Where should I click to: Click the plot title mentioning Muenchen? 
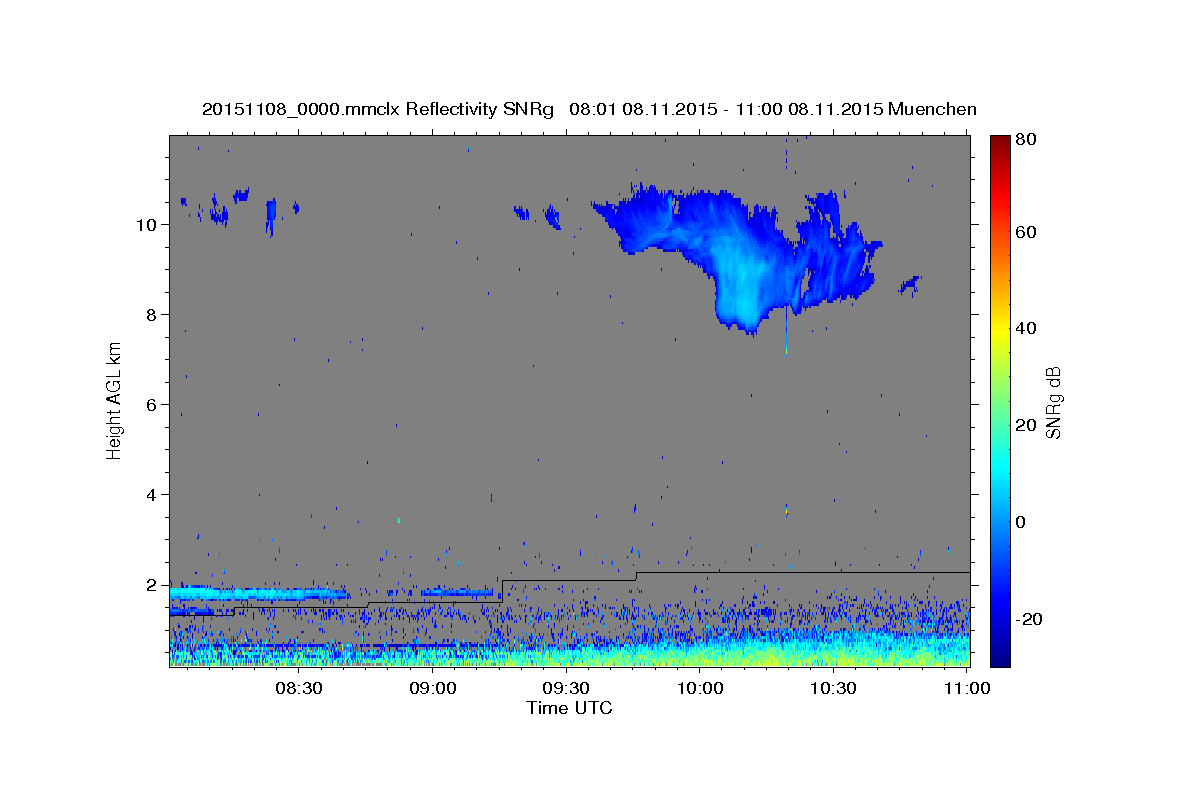(589, 109)
